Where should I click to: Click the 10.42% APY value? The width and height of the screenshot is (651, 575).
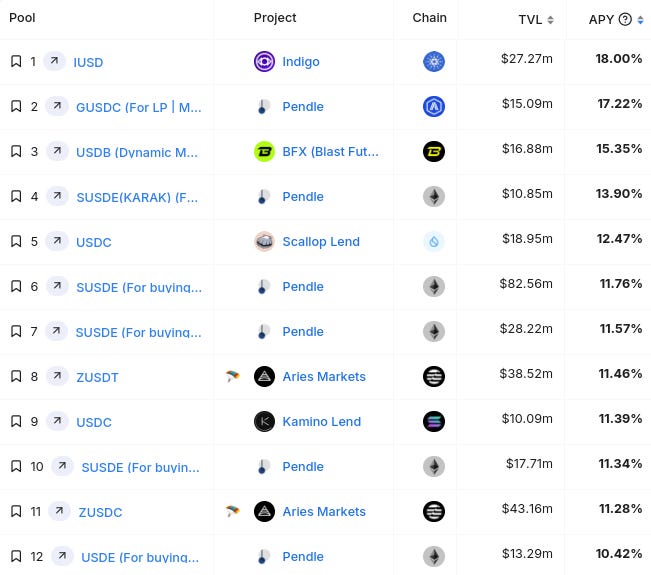pyautogui.click(x=619, y=553)
